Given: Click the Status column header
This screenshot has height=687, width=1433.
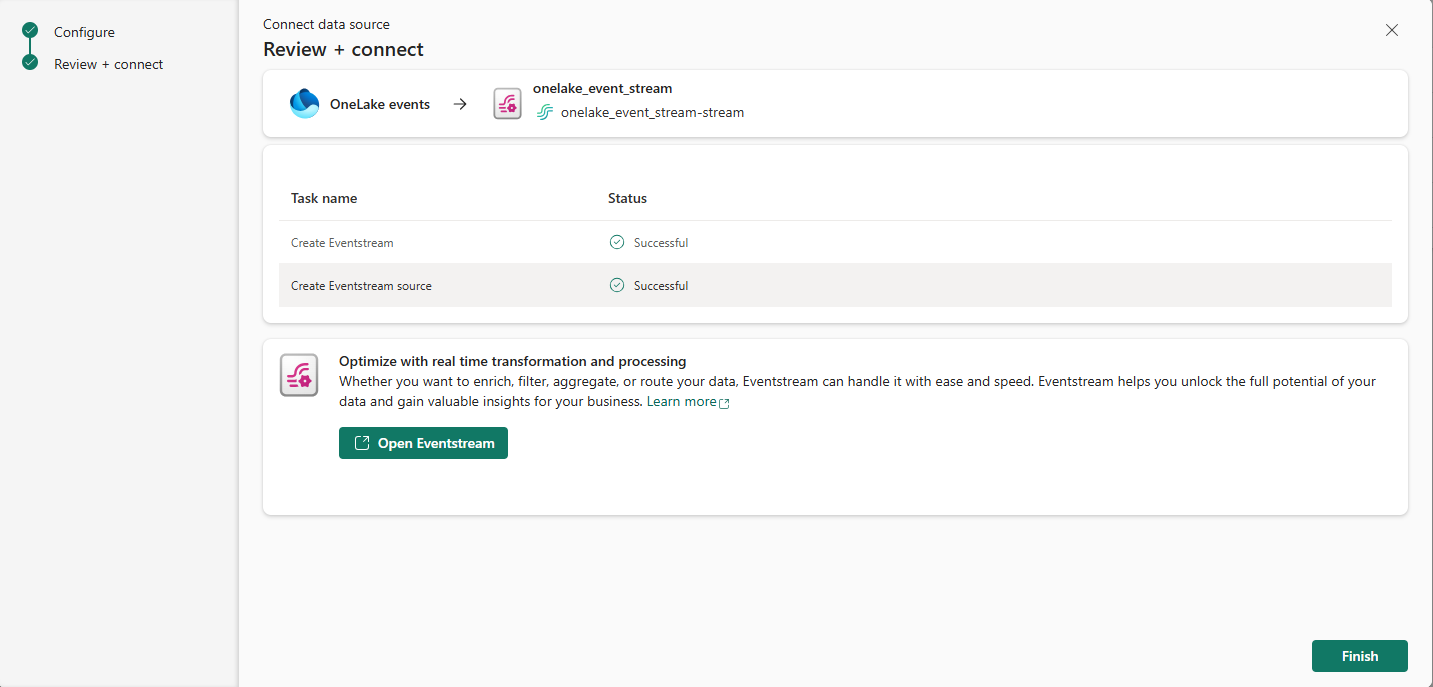Looking at the screenshot, I should click(627, 198).
